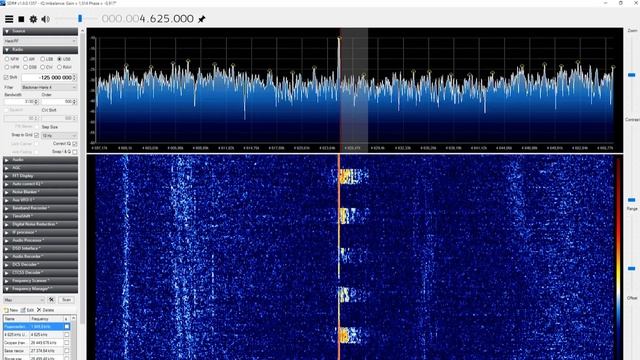640x360 pixels.
Task: Click Edit in Frequency Manager
Action: coord(27,310)
